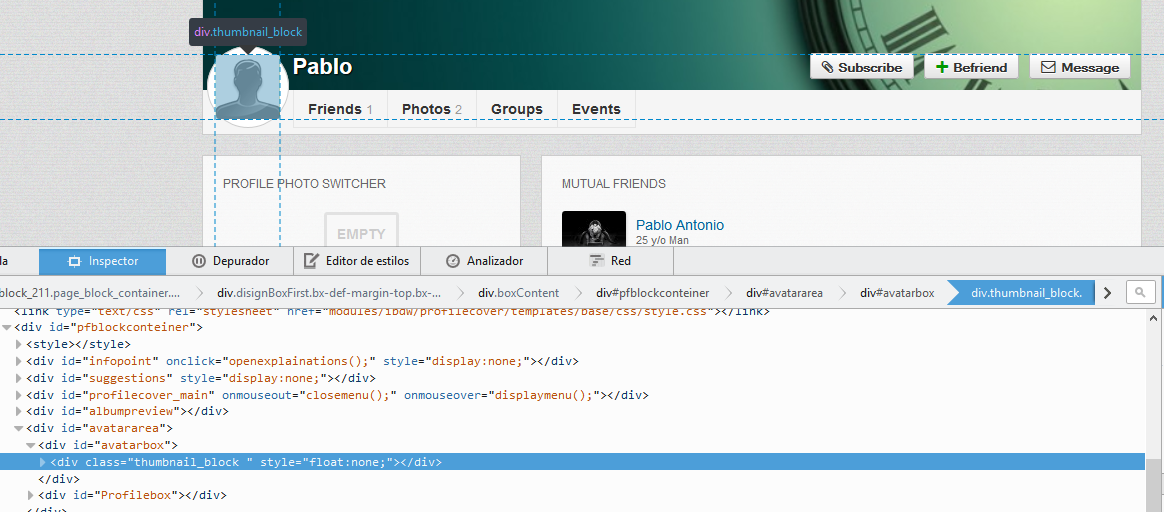Select div#avatarbox in the breadcrumb
The width and height of the screenshot is (1164, 512).
pyautogui.click(x=896, y=293)
